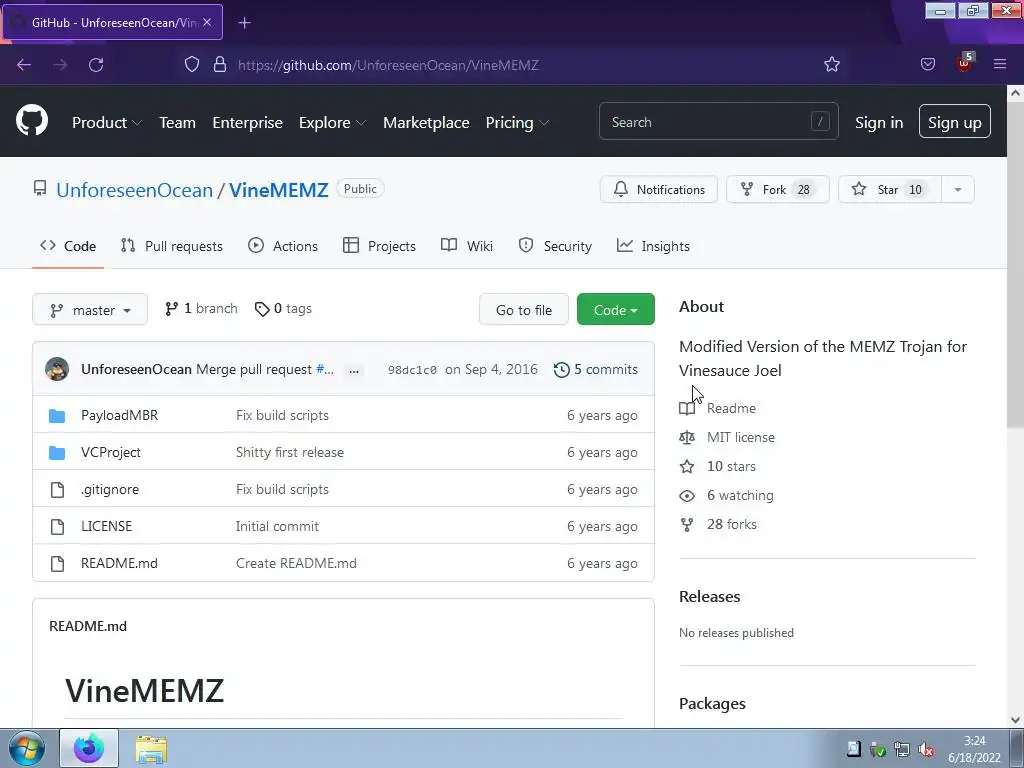Open a new tab with the plus icon
The width and height of the screenshot is (1024, 768).
pyautogui.click(x=244, y=23)
